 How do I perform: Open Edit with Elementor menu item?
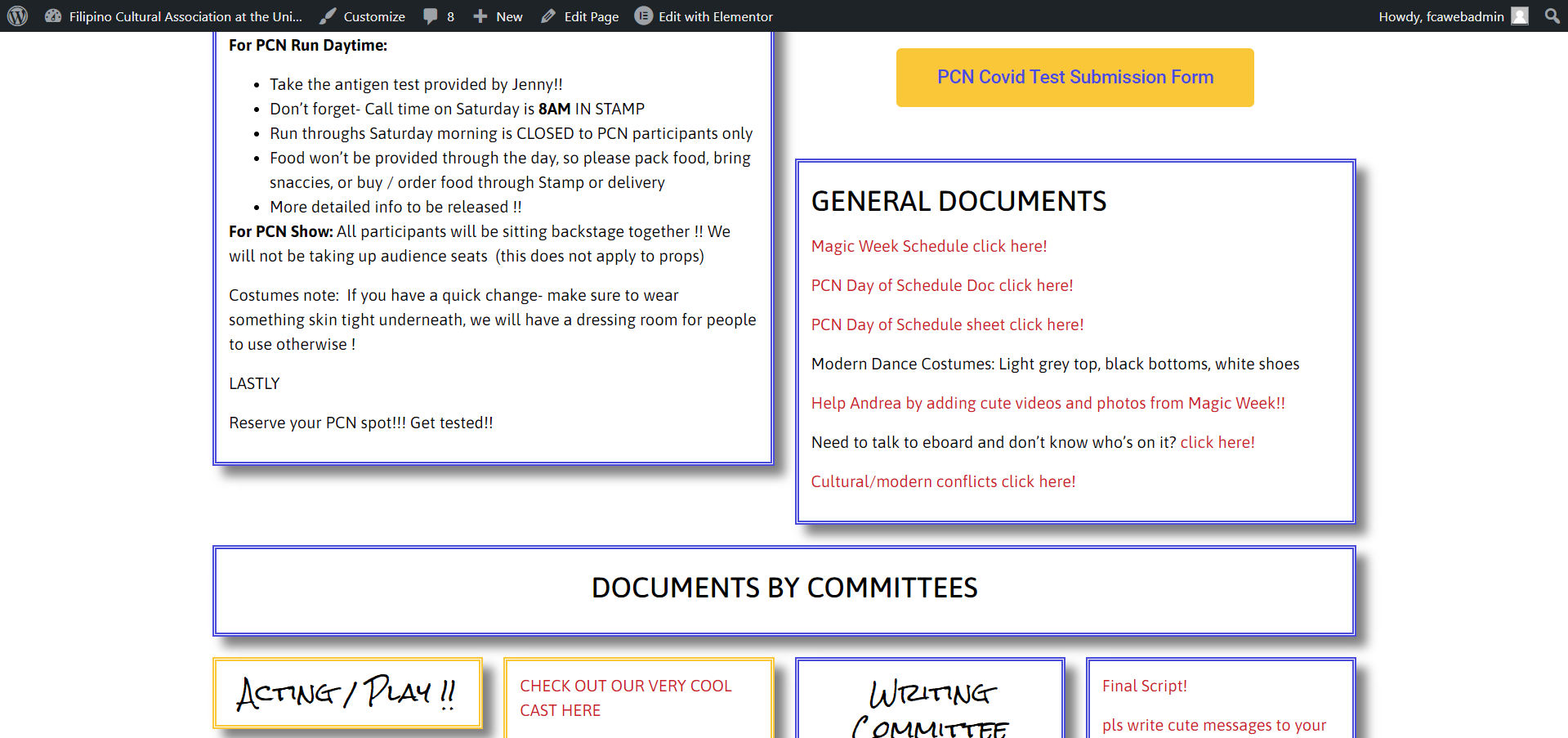715,16
